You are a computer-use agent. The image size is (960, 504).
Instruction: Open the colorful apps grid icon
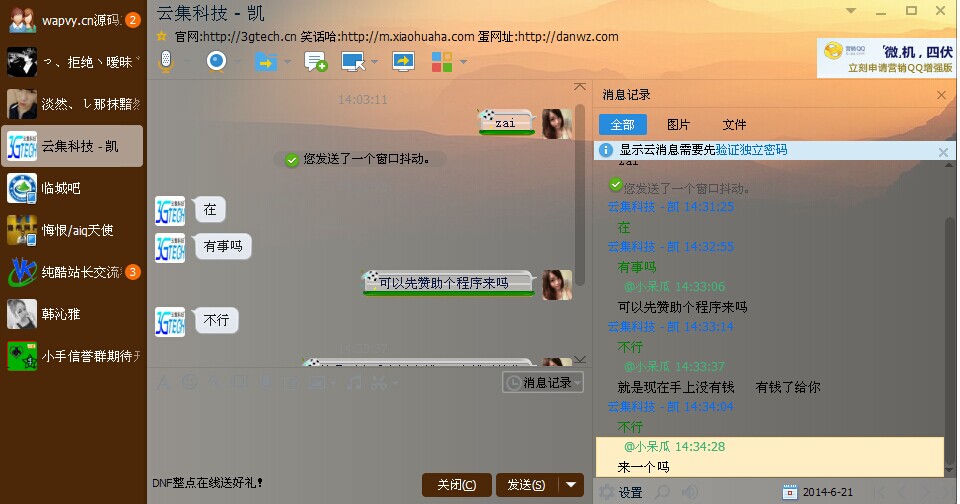pos(442,62)
